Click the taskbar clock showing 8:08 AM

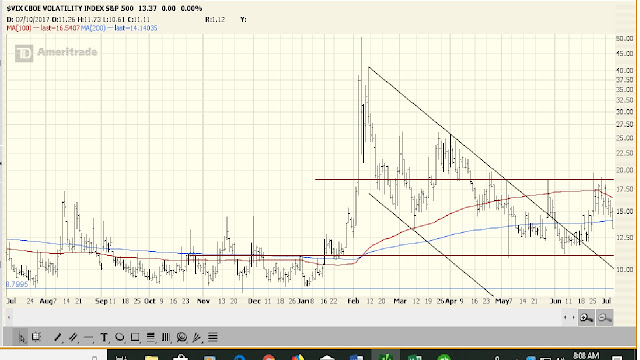[586, 356]
